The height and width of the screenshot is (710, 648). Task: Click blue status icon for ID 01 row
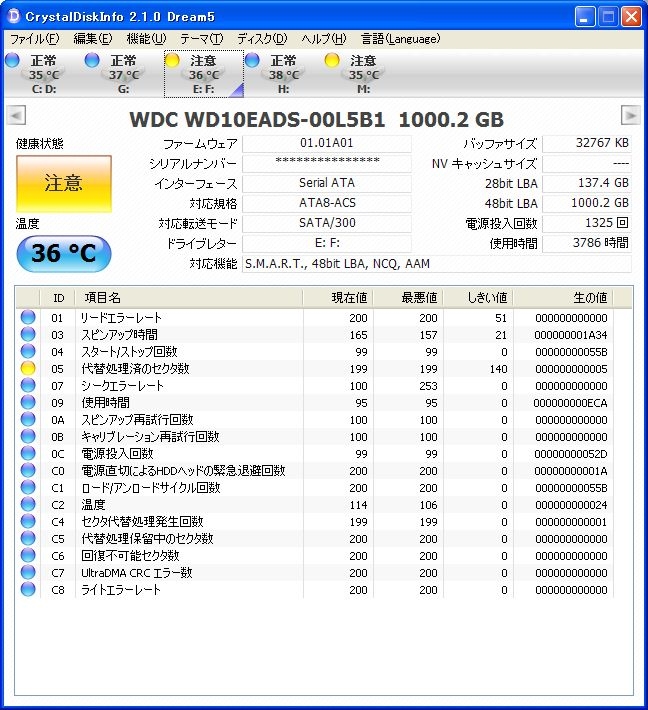(x=28, y=317)
